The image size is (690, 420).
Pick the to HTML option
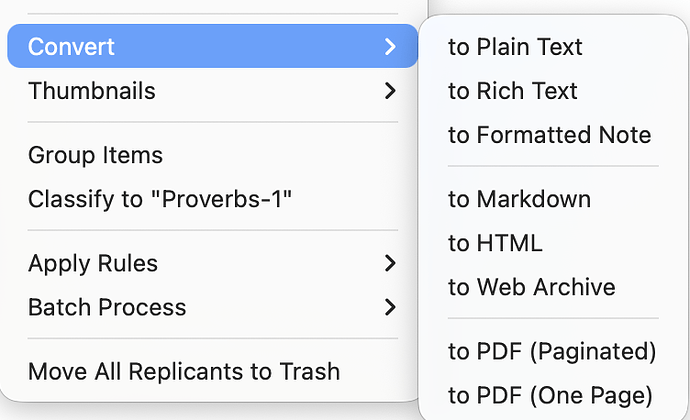point(495,243)
